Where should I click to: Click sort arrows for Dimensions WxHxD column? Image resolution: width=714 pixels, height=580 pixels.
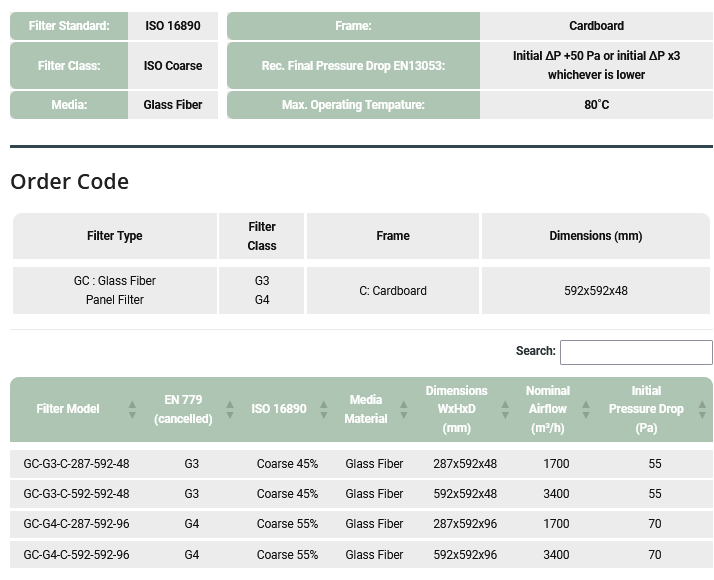pyautogui.click(x=505, y=410)
